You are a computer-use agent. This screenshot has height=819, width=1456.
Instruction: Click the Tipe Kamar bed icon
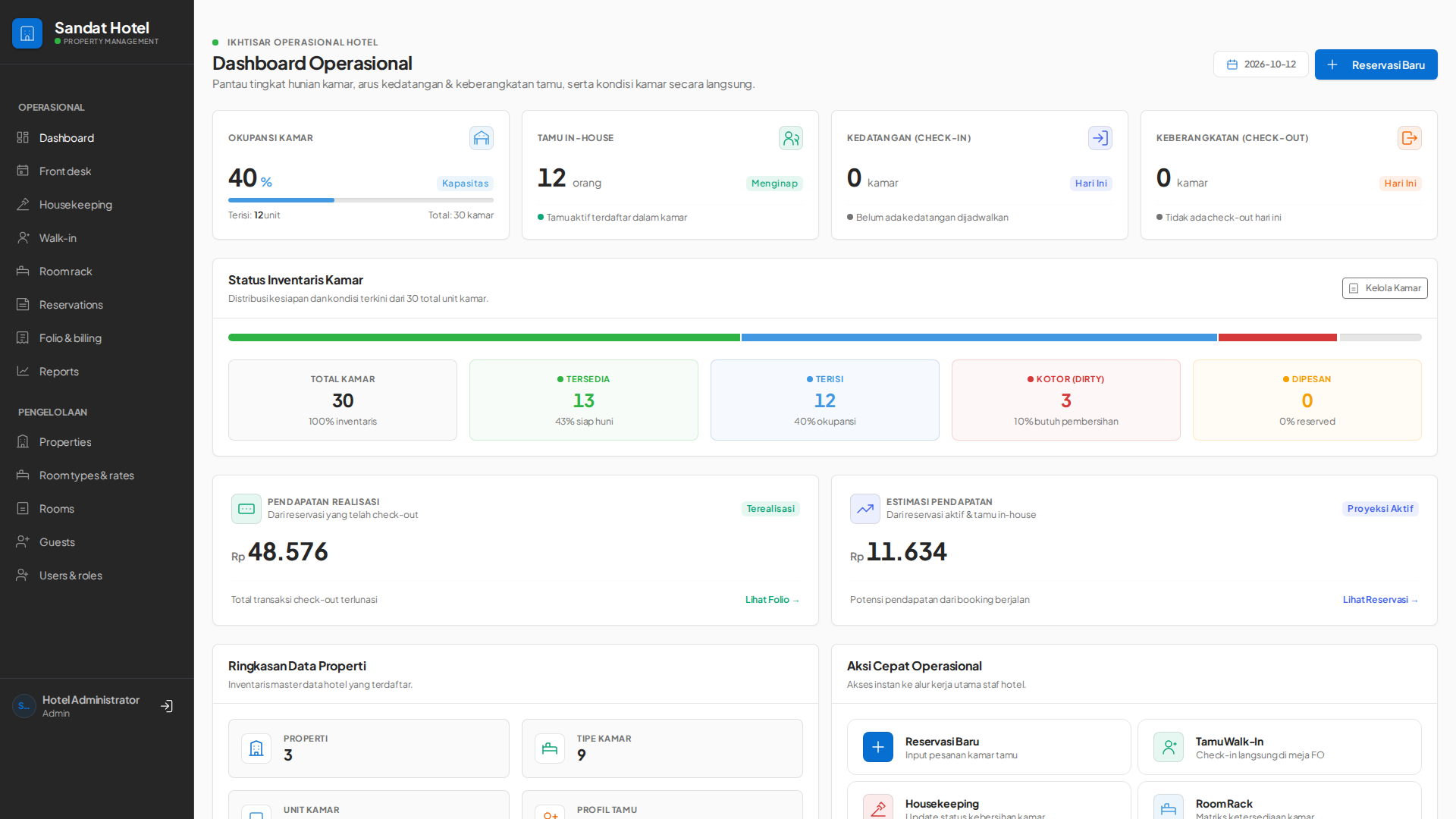coord(550,748)
